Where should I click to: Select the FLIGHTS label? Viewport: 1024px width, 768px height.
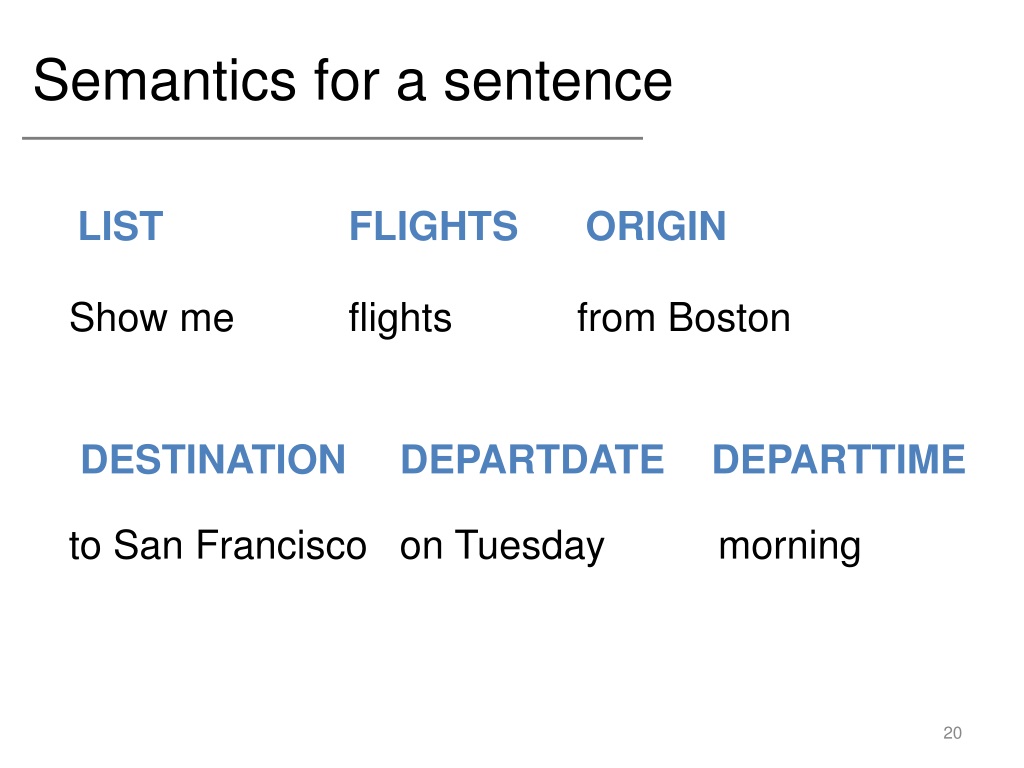[433, 226]
